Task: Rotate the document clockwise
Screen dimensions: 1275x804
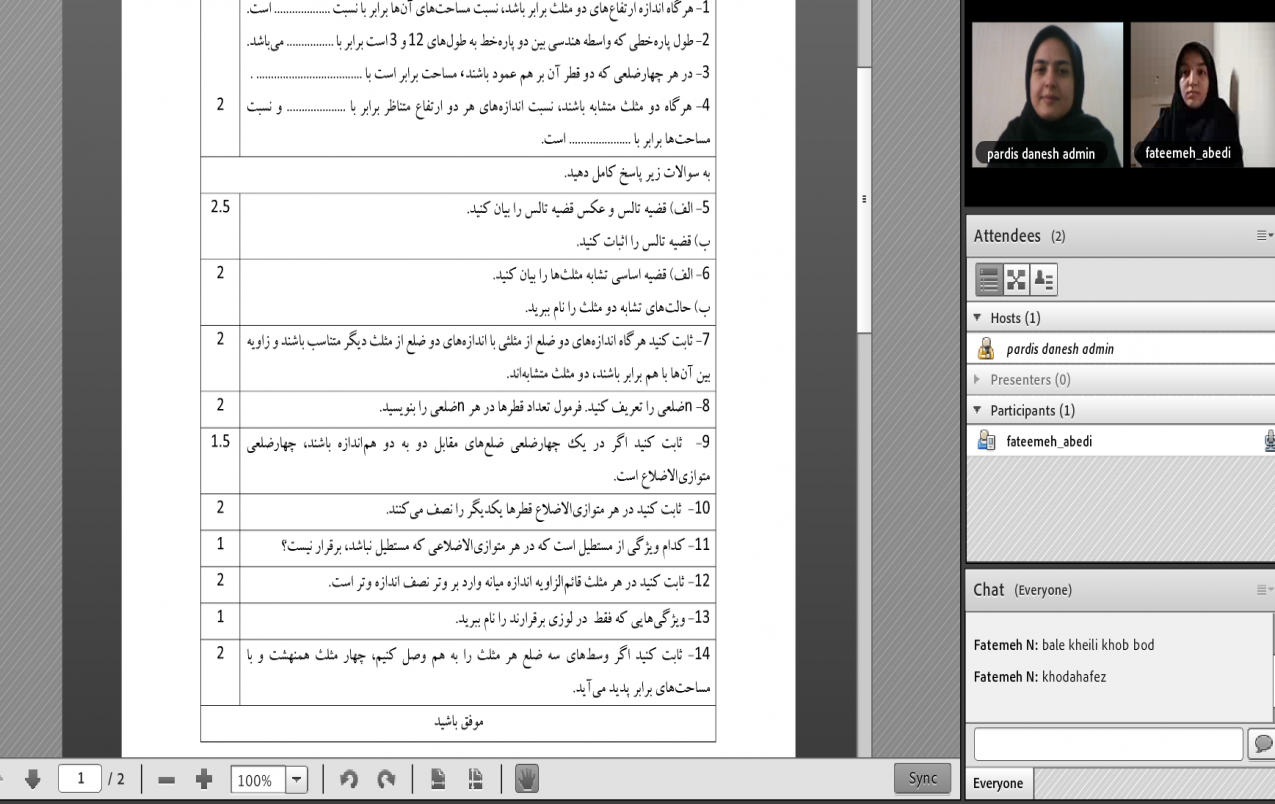Action: [x=386, y=779]
